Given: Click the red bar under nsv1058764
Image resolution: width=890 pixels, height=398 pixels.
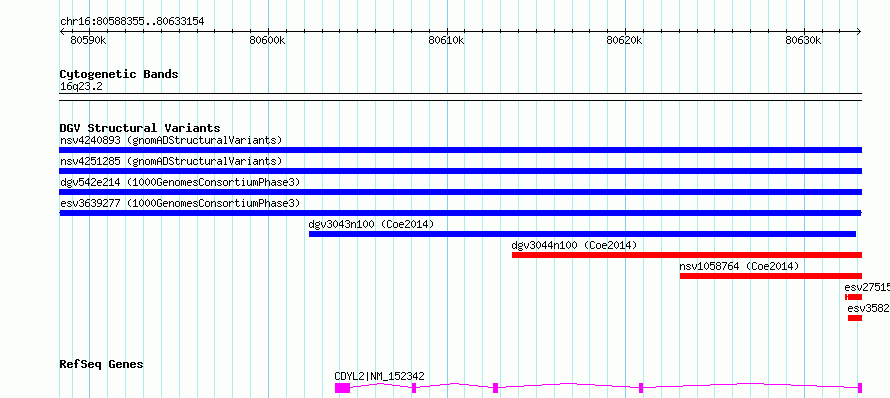Looking at the screenshot, I should [771, 276].
